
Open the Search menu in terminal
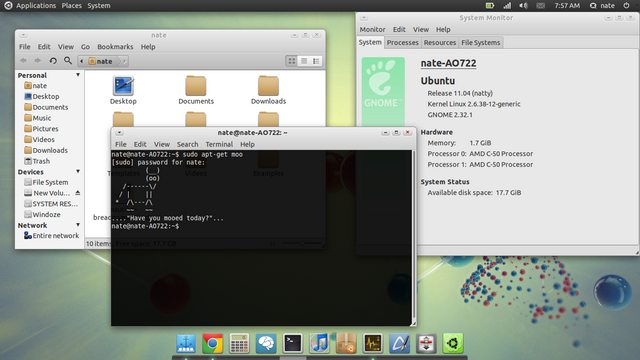point(187,144)
